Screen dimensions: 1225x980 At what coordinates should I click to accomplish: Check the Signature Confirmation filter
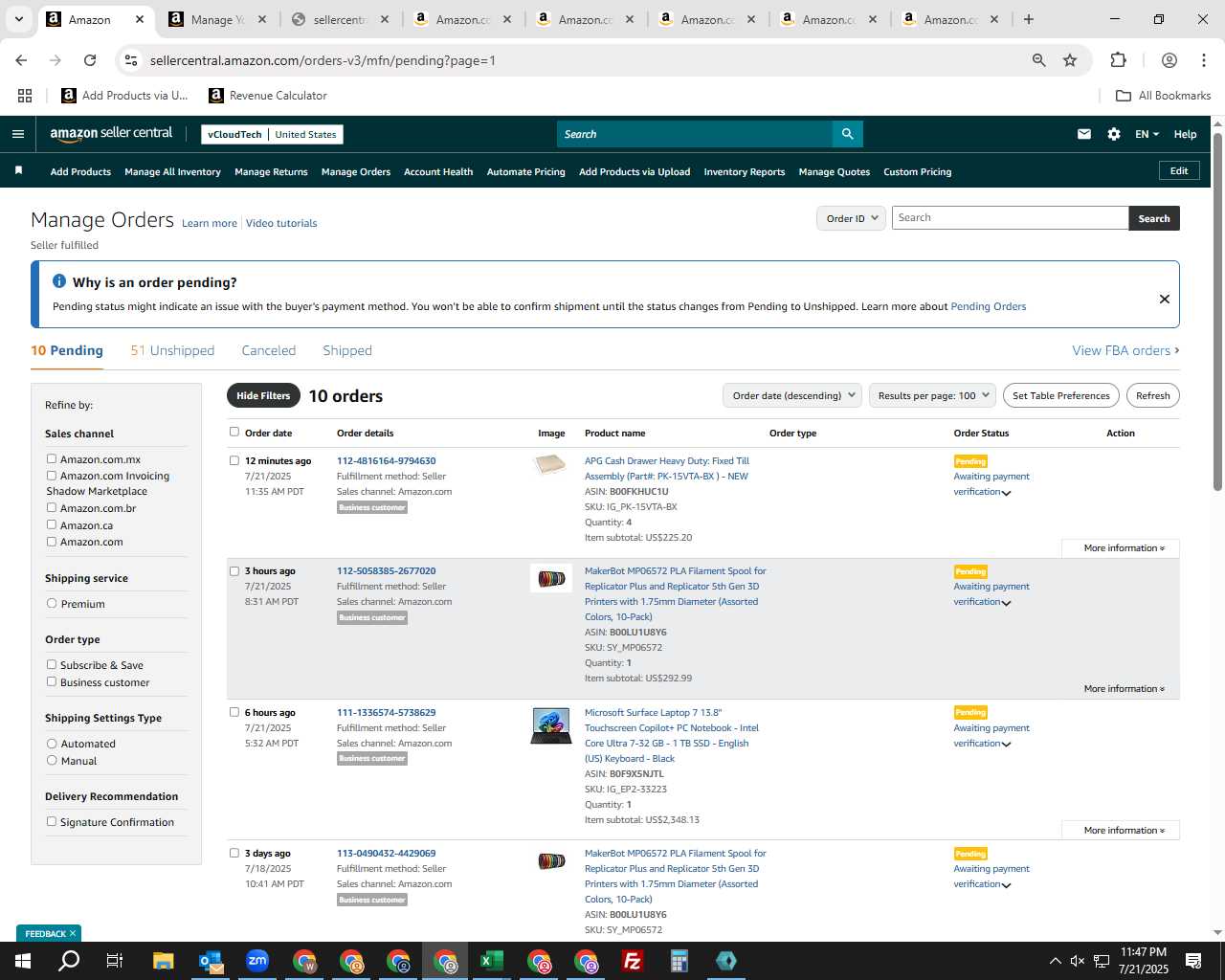[x=52, y=822]
